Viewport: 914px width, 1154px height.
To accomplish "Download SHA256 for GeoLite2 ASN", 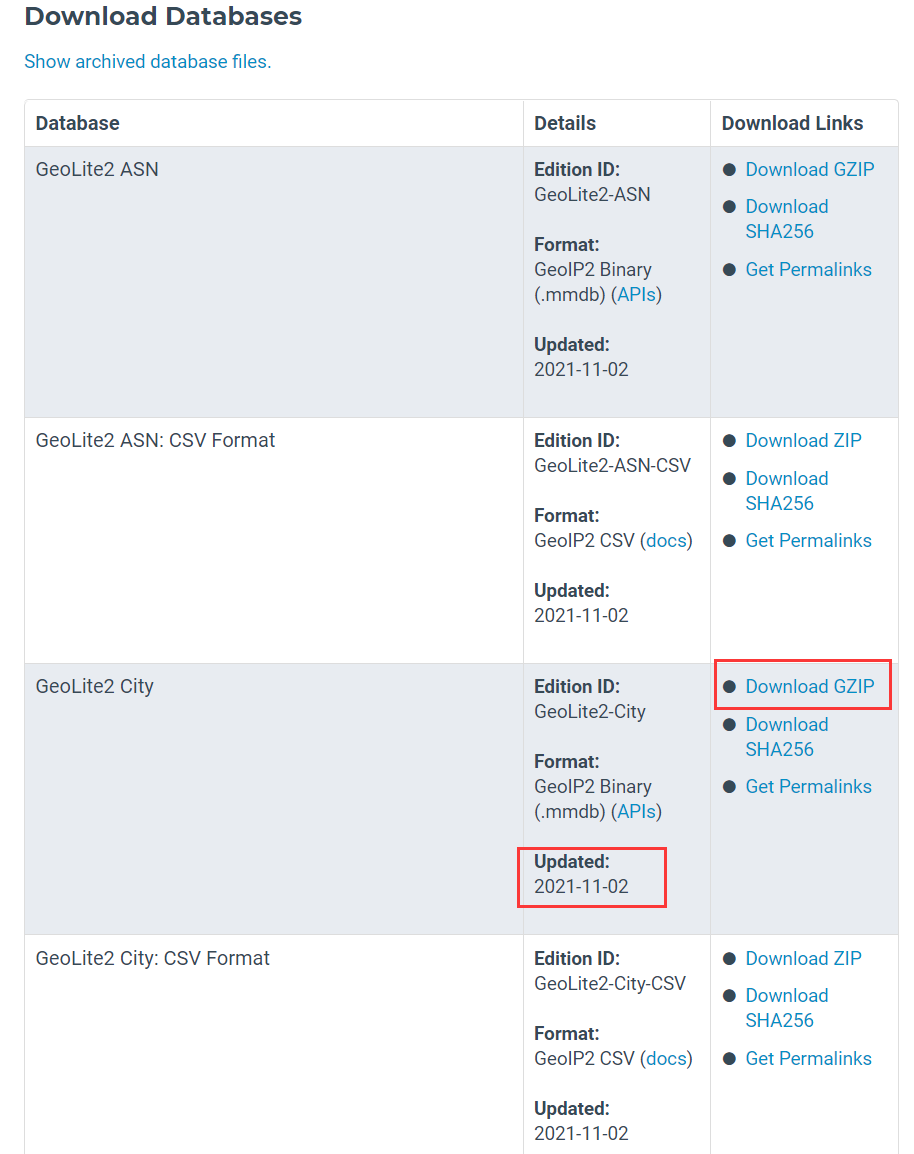I will pyautogui.click(x=786, y=219).
